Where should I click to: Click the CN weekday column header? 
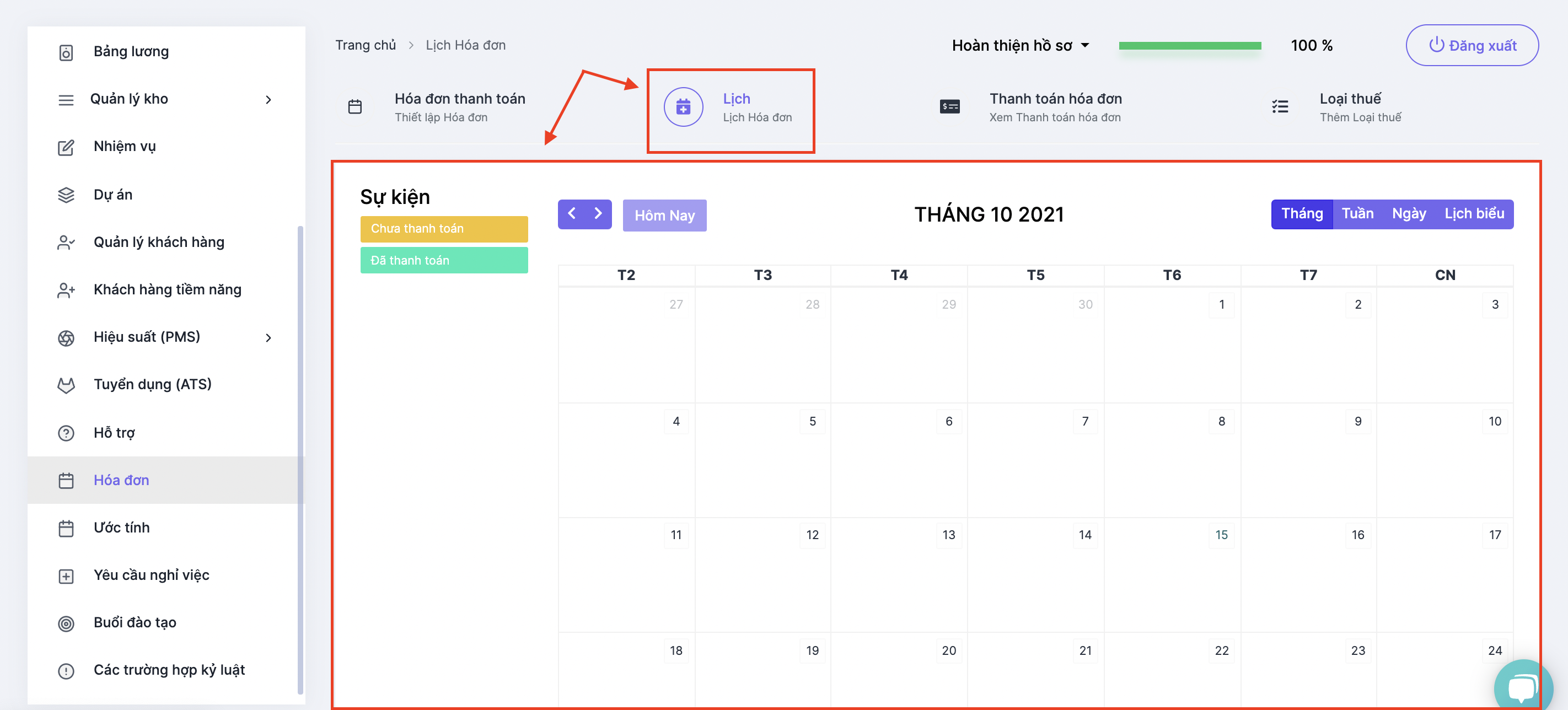pyautogui.click(x=1445, y=276)
